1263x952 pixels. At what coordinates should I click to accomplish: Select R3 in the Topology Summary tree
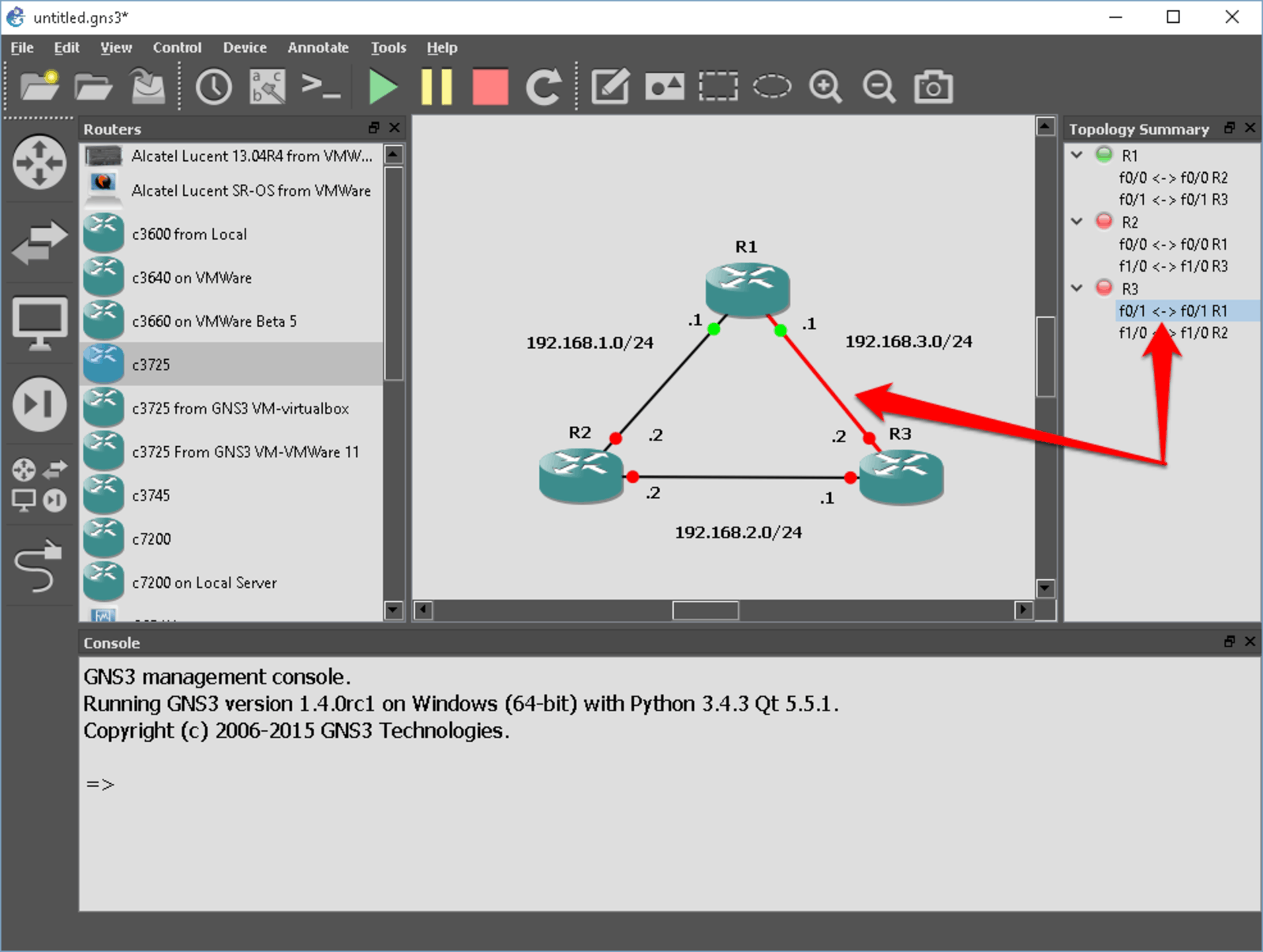(x=1130, y=288)
